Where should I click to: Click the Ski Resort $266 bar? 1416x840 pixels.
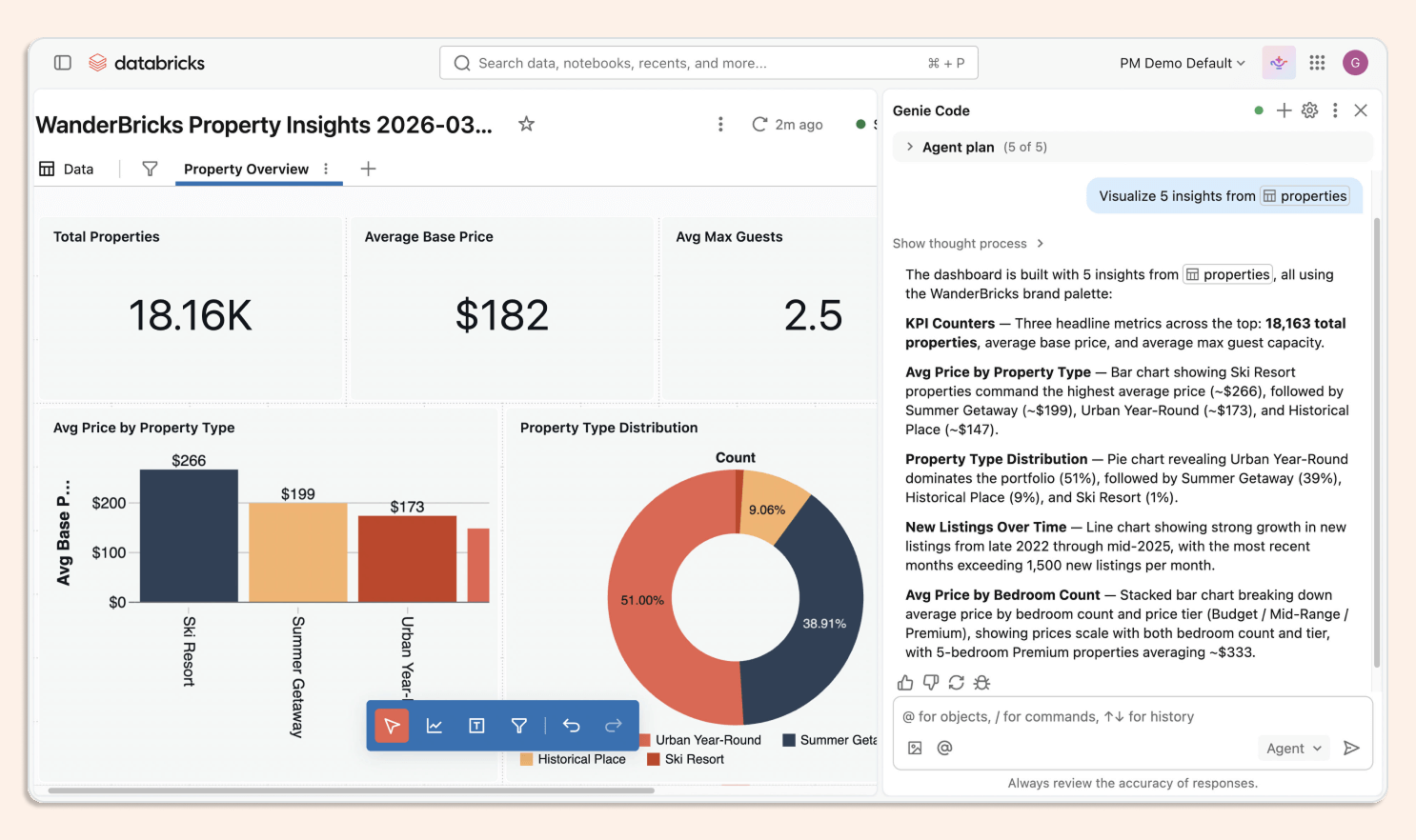pos(189,535)
